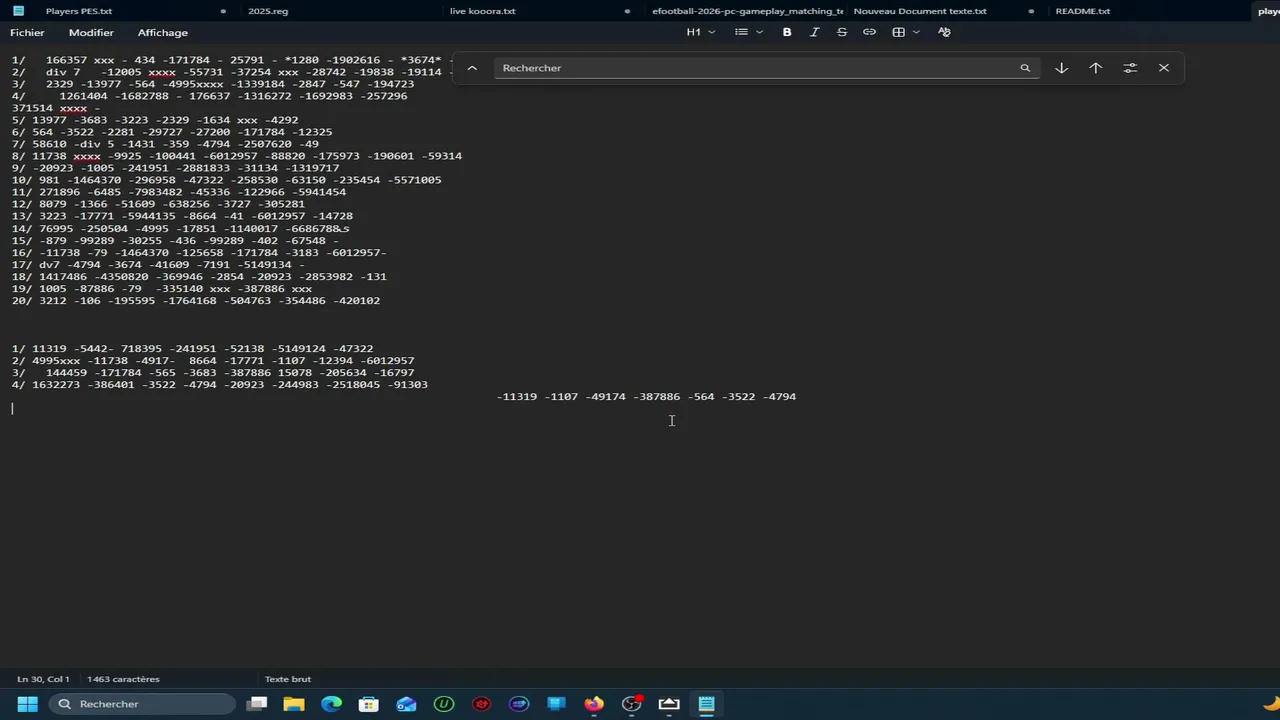
Task: Switch to the Players PES.txt tab
Action: pos(79,11)
